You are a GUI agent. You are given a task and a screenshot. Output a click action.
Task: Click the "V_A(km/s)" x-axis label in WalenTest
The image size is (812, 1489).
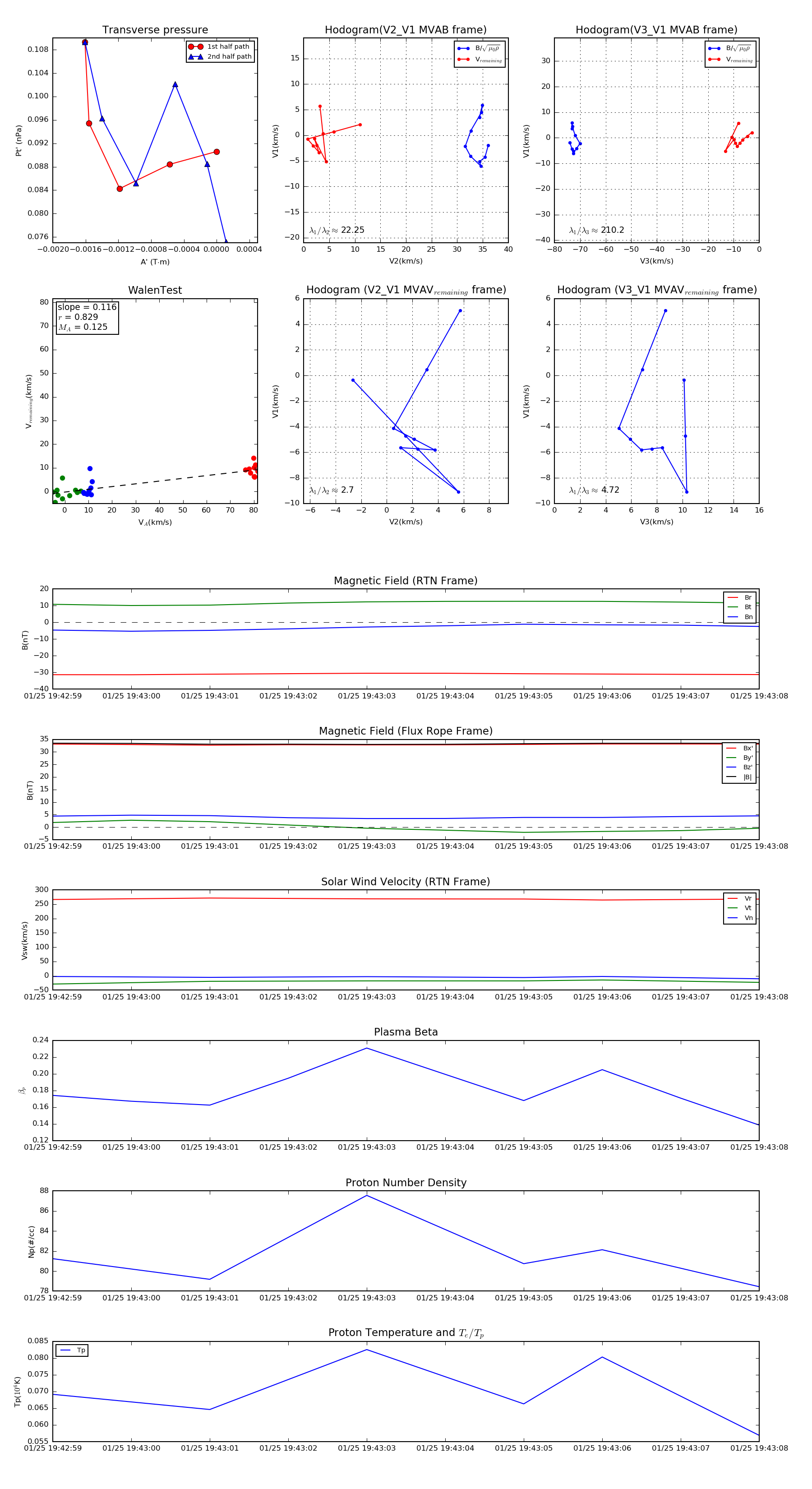155,523
